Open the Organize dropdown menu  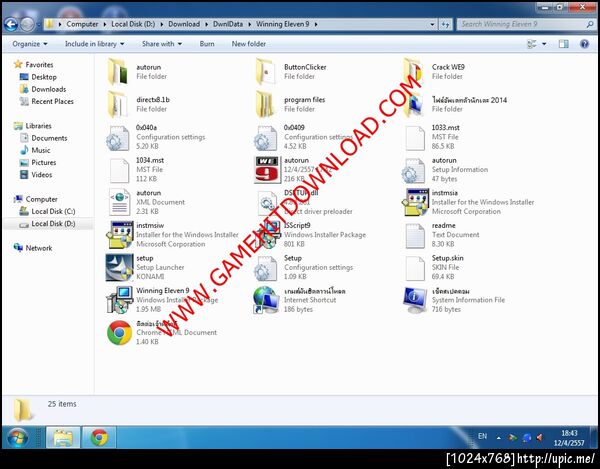pyautogui.click(x=30, y=44)
